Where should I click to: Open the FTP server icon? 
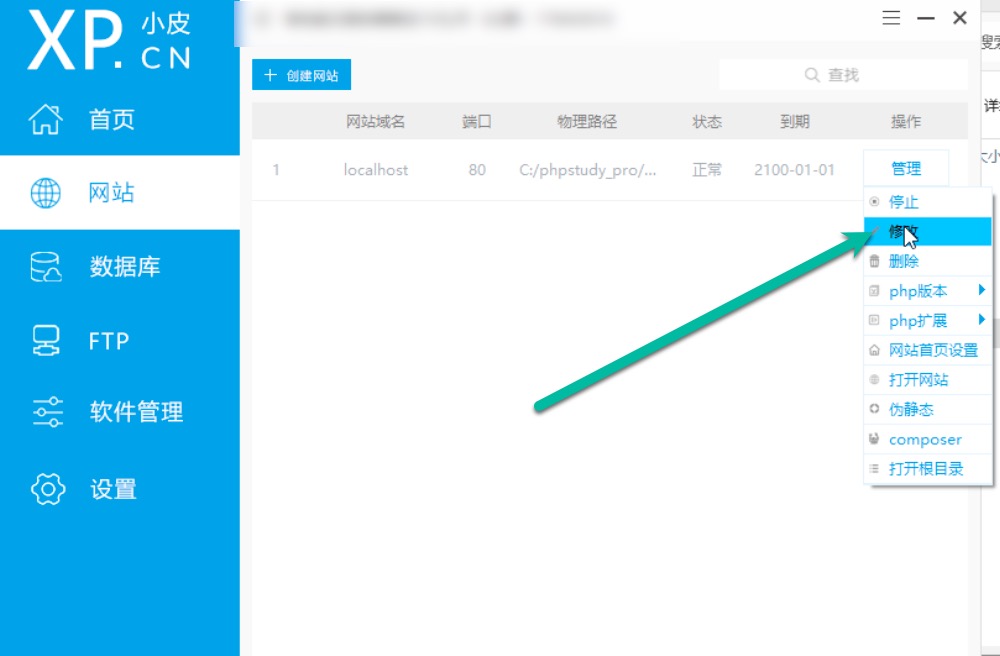[46, 340]
